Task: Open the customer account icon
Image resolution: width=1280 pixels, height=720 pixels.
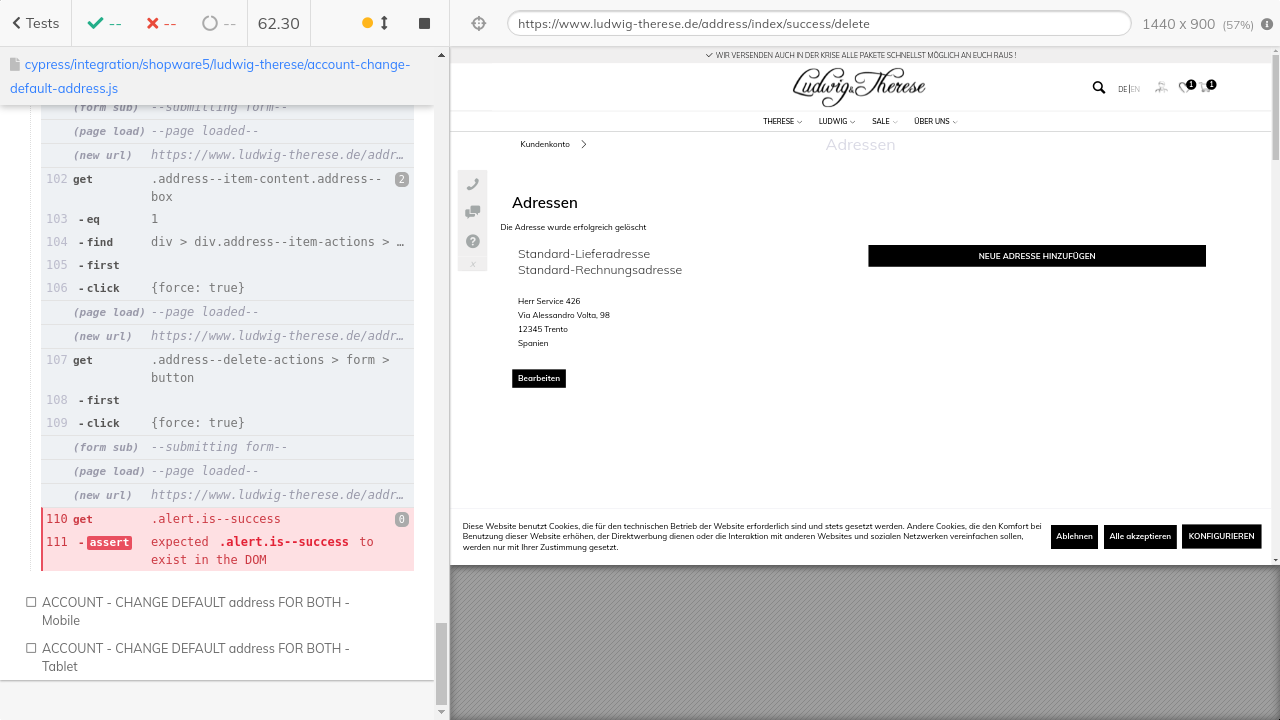Action: [x=1160, y=88]
